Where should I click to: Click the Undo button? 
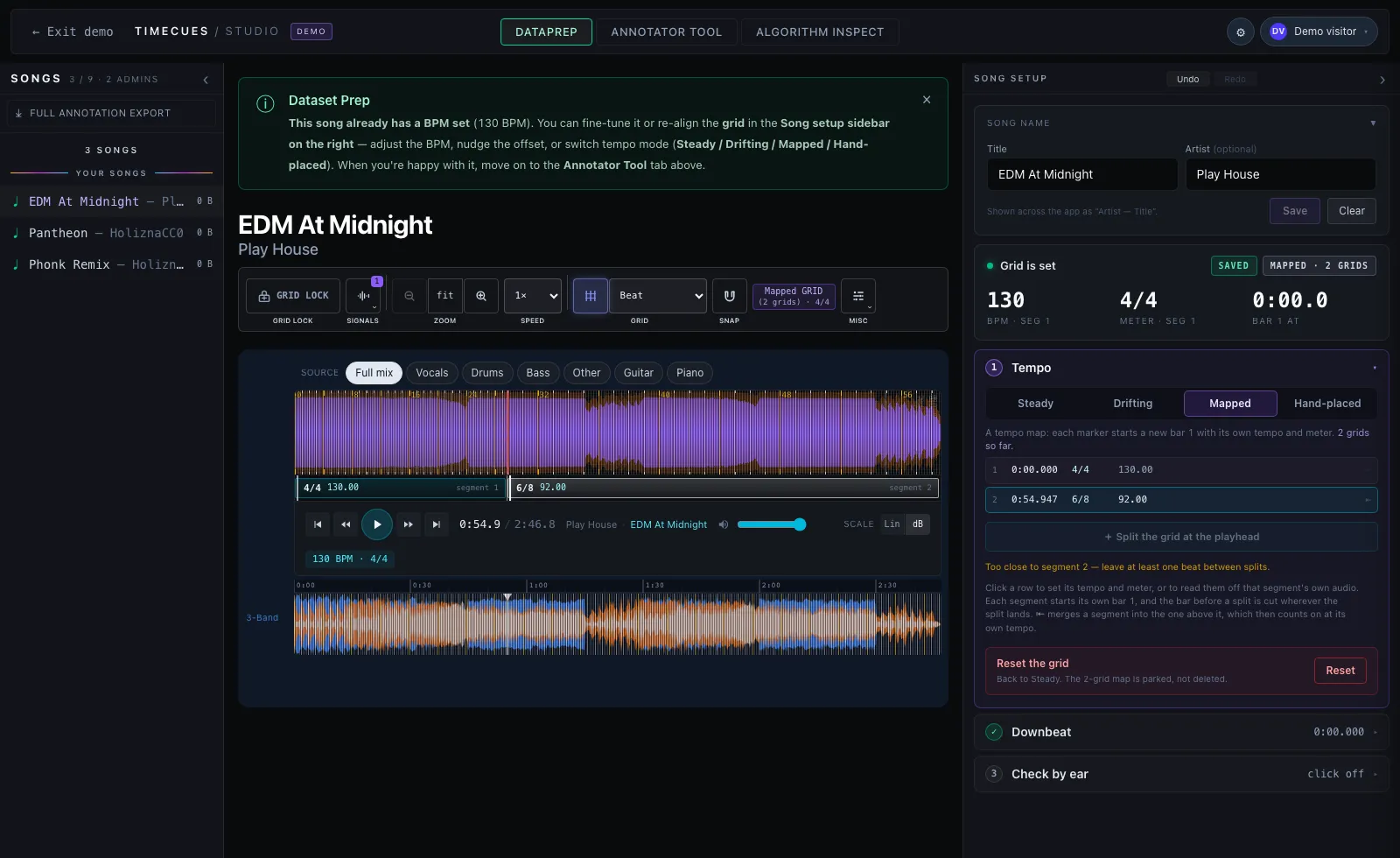(x=1188, y=79)
